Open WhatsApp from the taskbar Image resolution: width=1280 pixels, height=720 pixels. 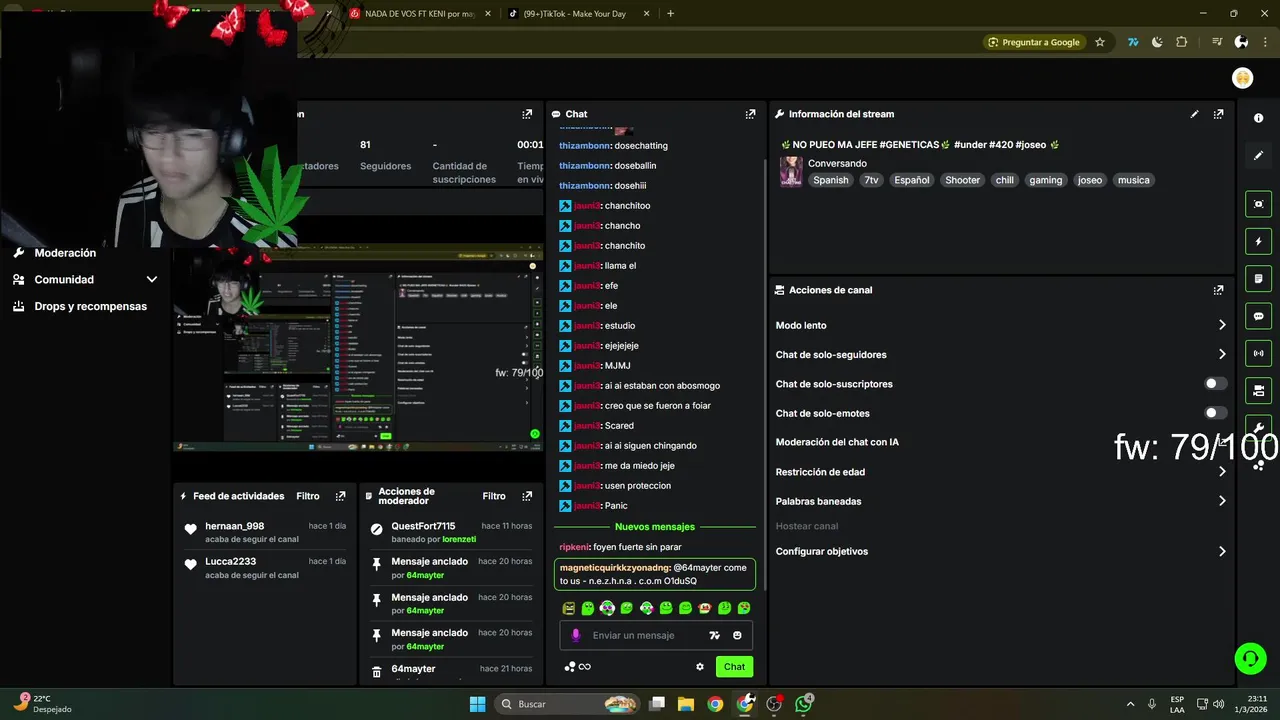804,704
